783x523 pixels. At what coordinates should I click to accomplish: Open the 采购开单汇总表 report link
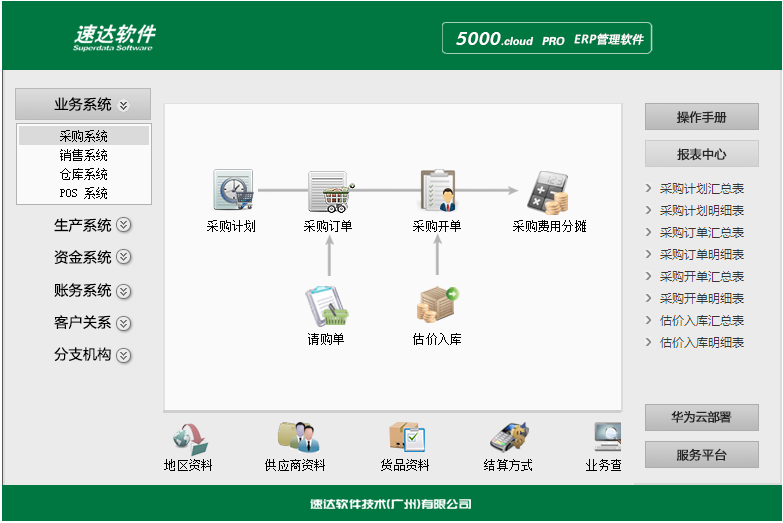pos(702,277)
